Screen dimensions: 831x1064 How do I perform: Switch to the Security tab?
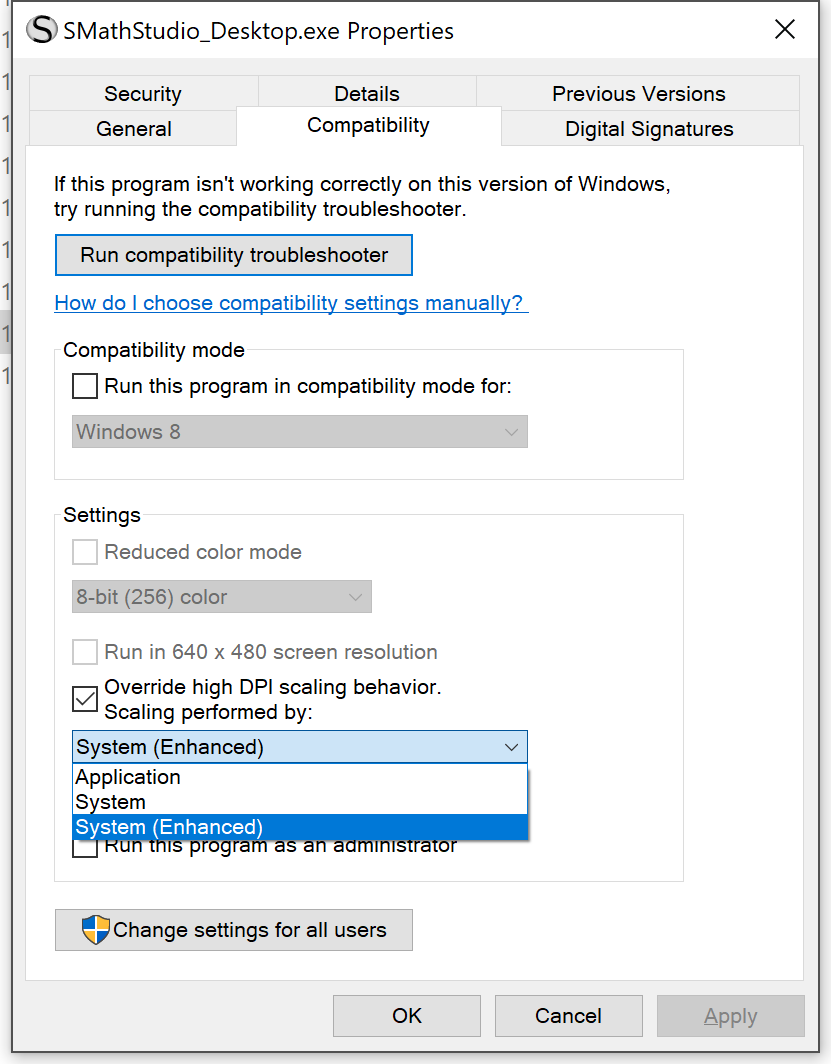point(143,94)
